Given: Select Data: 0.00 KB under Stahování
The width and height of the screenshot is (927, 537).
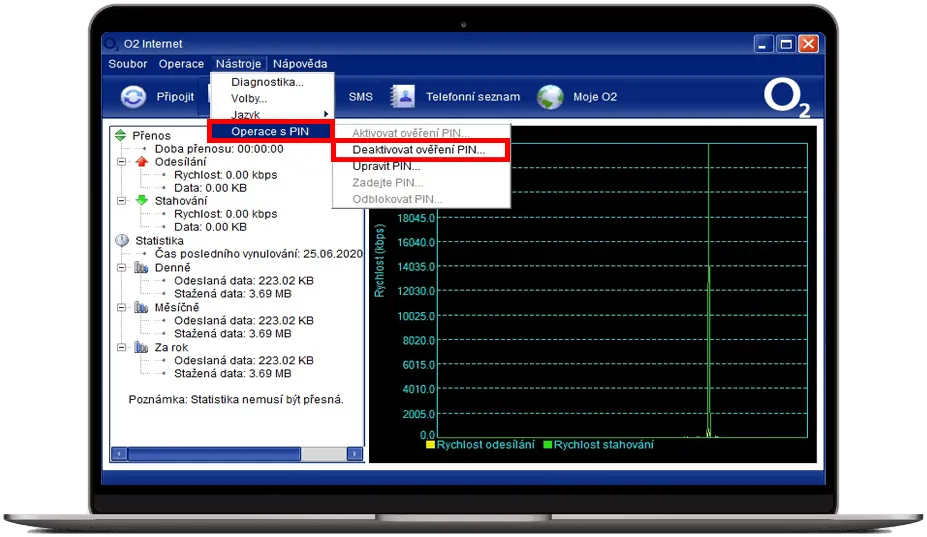Looking at the screenshot, I should click(x=210, y=227).
